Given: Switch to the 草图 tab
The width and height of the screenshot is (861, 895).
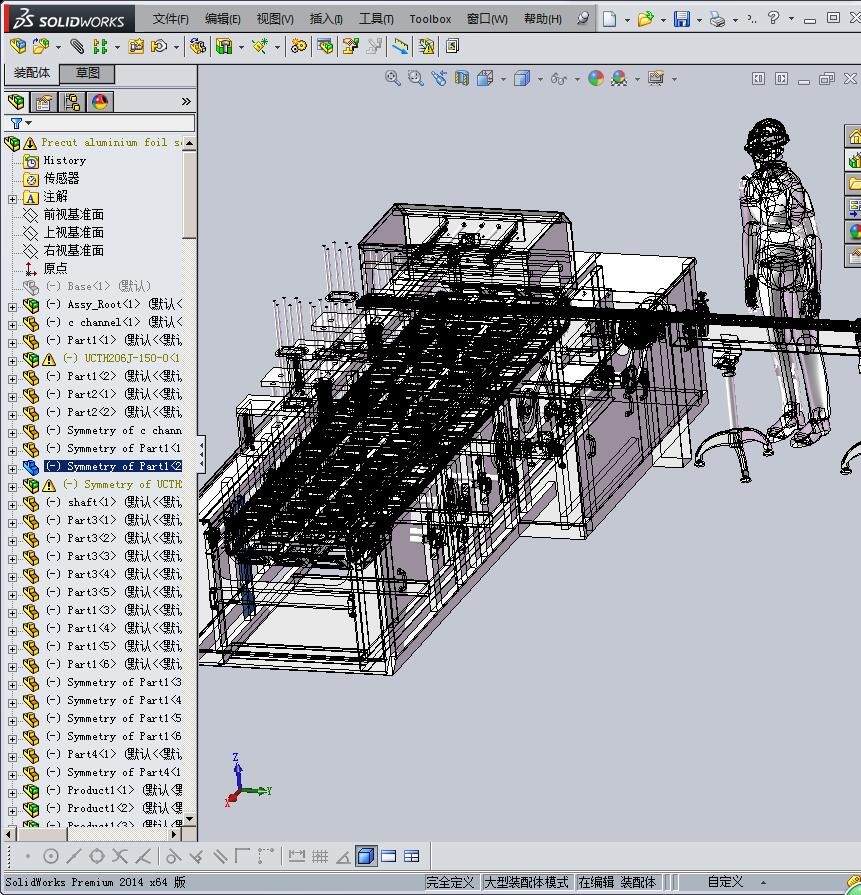Looking at the screenshot, I should pos(88,73).
